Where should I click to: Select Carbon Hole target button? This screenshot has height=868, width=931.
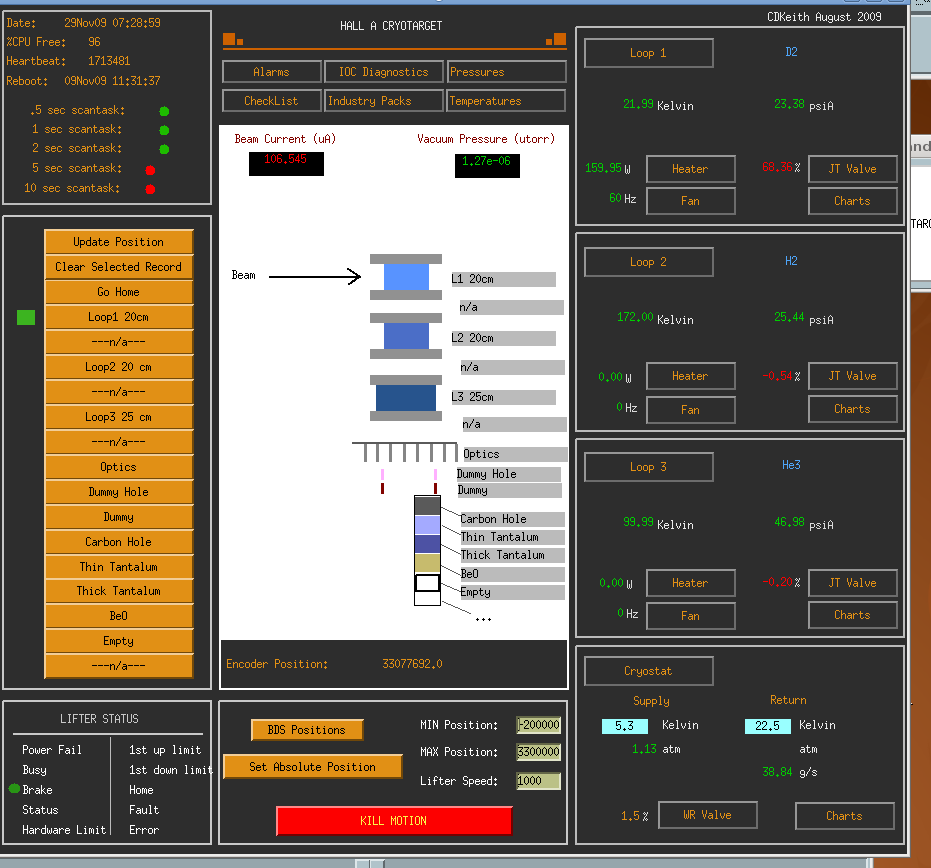click(x=119, y=541)
